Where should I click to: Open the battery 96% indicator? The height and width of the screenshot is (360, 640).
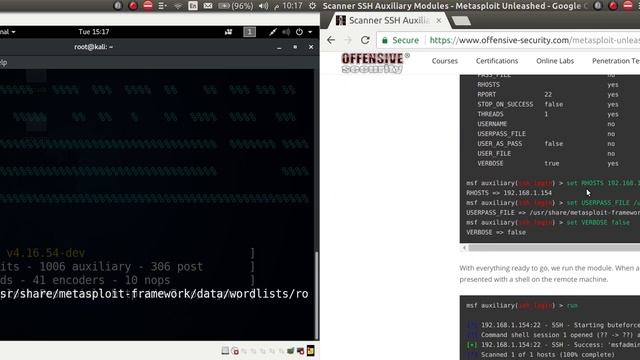(x=236, y=6)
